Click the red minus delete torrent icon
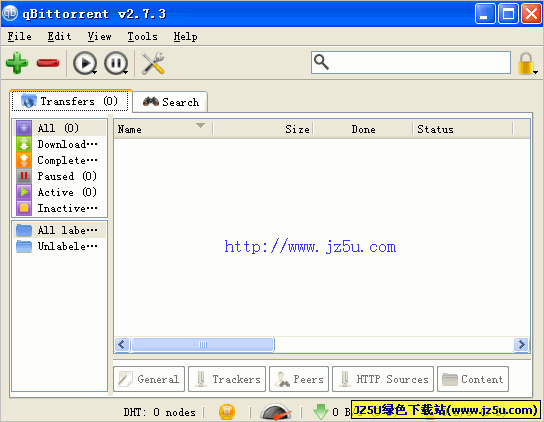 coord(48,63)
